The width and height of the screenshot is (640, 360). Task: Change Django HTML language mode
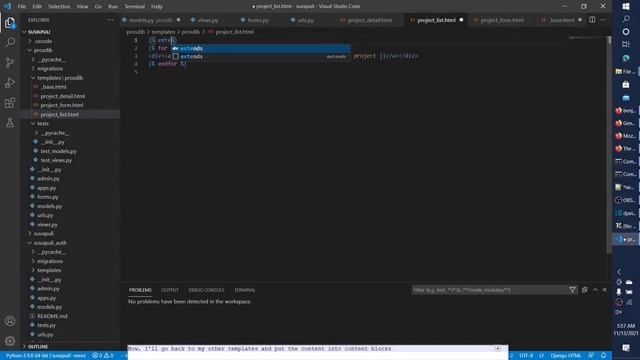pos(566,356)
